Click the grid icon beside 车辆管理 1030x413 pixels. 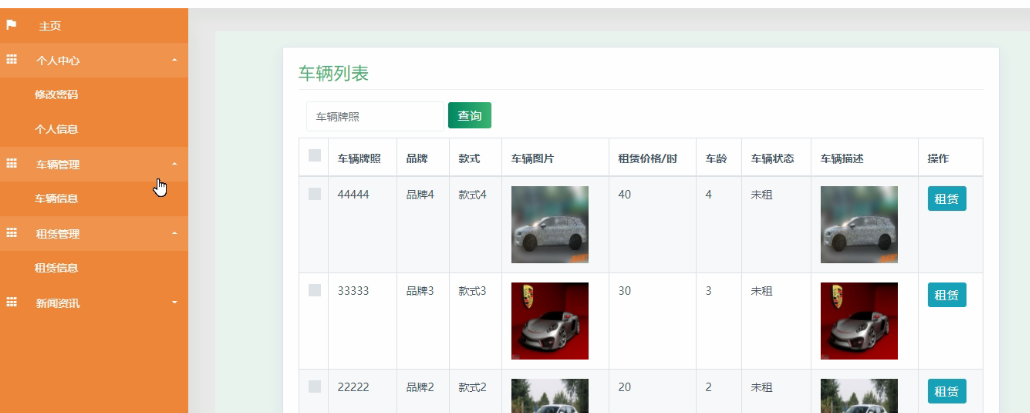pyautogui.click(x=11, y=163)
